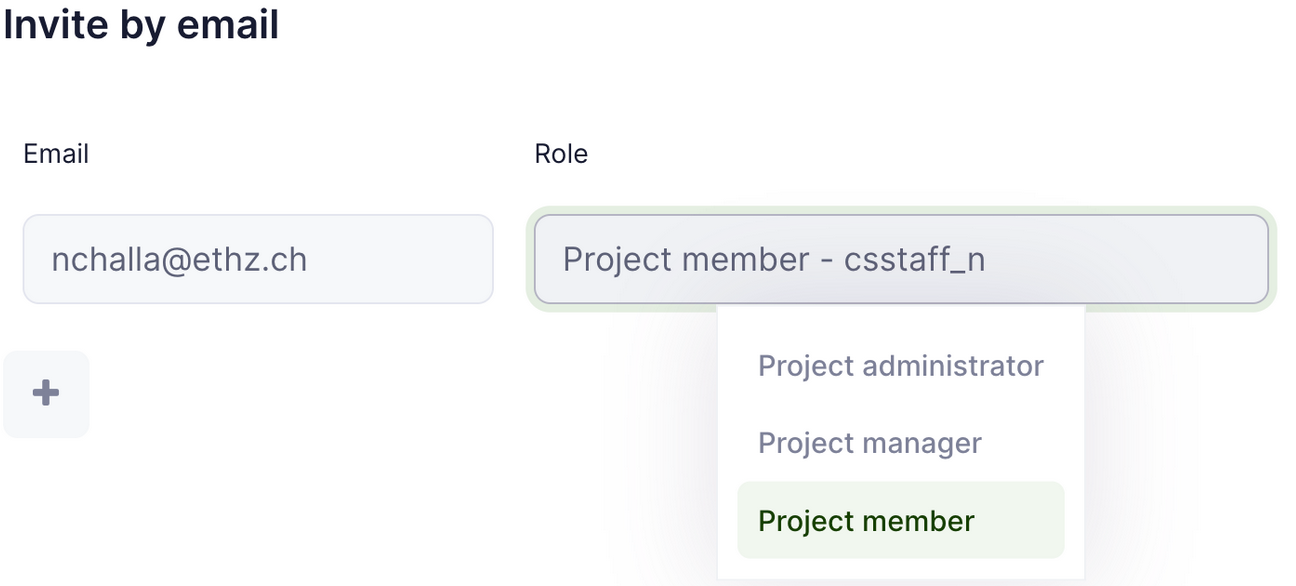Viewport: 1296px width, 586px height.
Task: Click the Project member - csstaff_n text
Action: coord(774,260)
